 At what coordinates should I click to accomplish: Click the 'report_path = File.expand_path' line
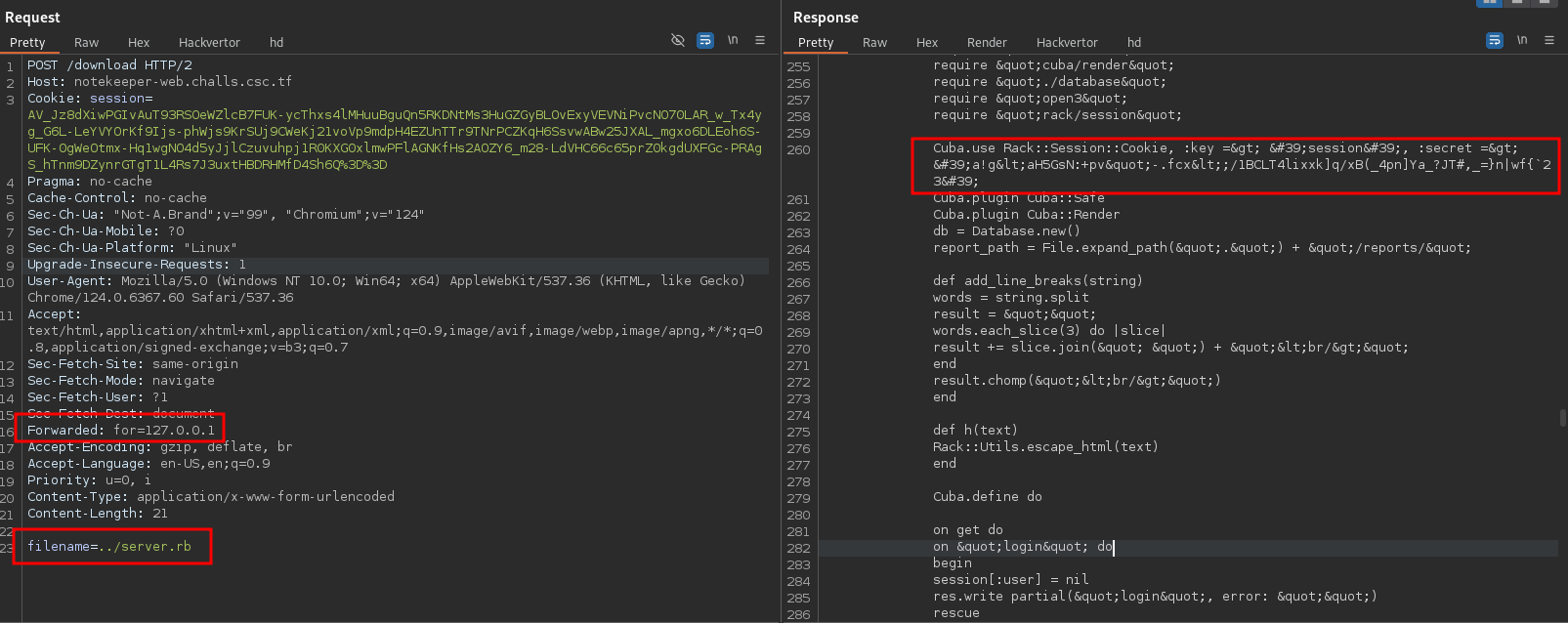[1202, 248]
